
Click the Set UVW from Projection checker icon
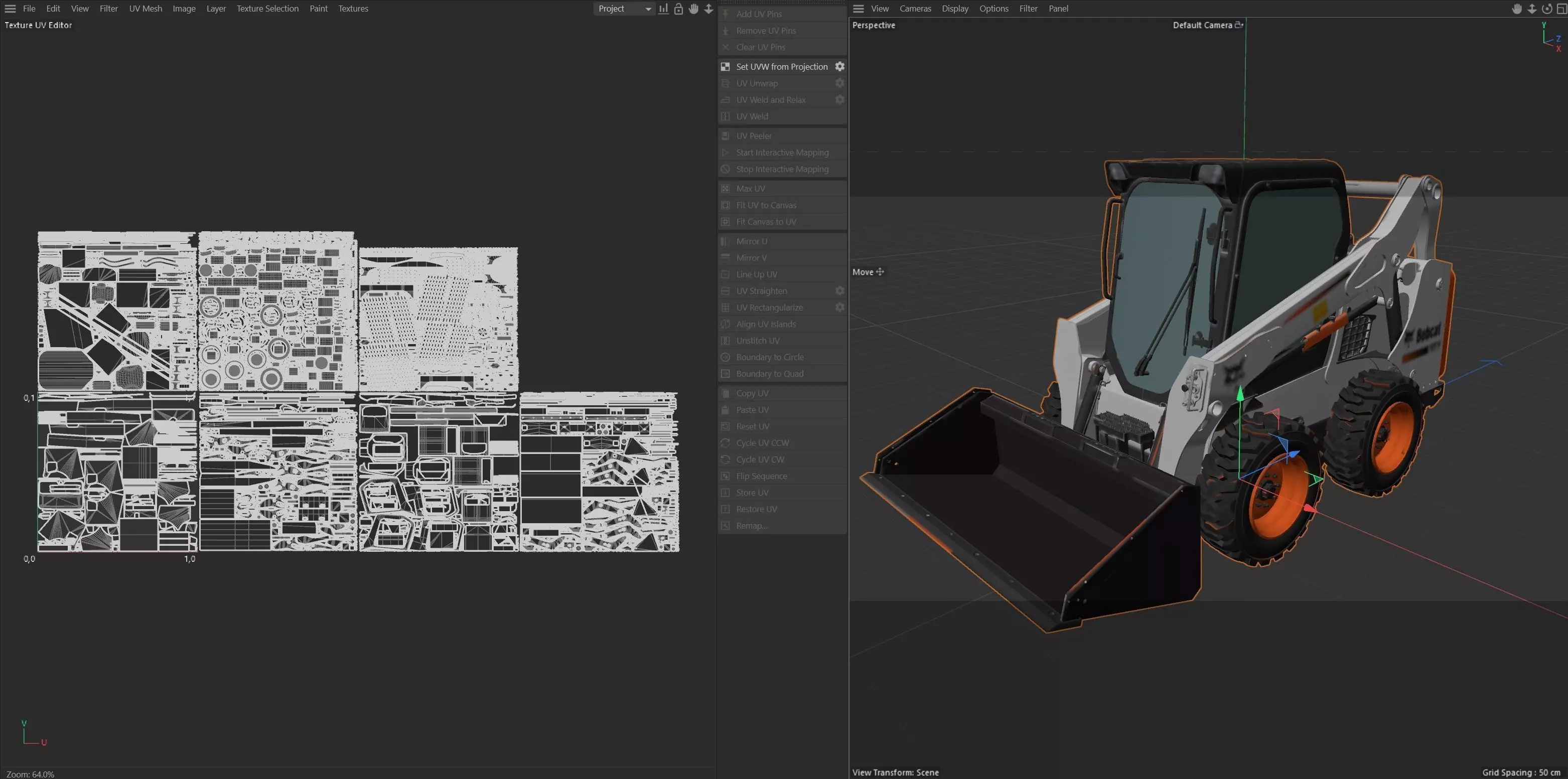(725, 66)
